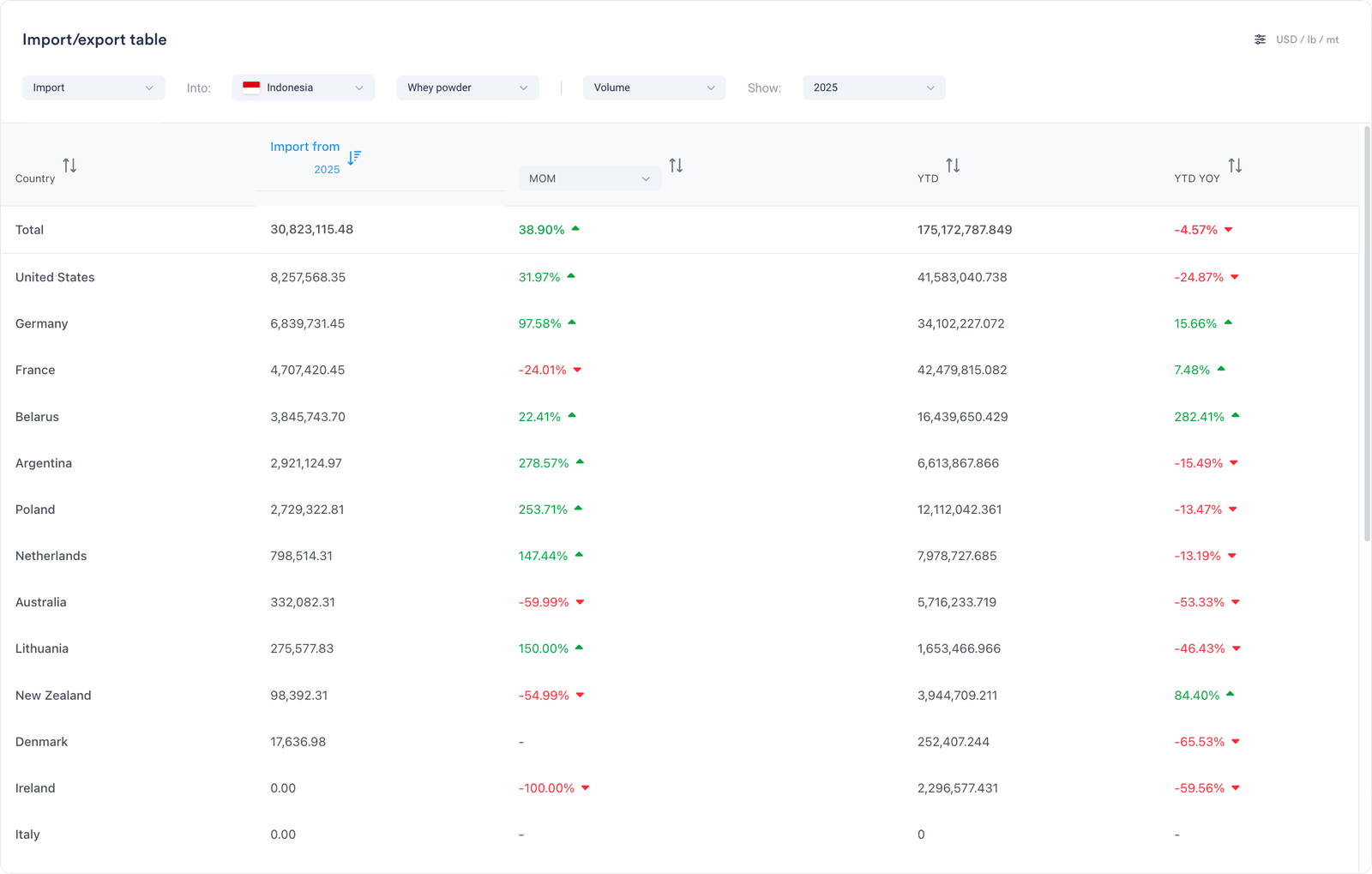Click the USD / lb / mt units link
Image resolution: width=1372 pixels, height=874 pixels.
click(x=1307, y=39)
